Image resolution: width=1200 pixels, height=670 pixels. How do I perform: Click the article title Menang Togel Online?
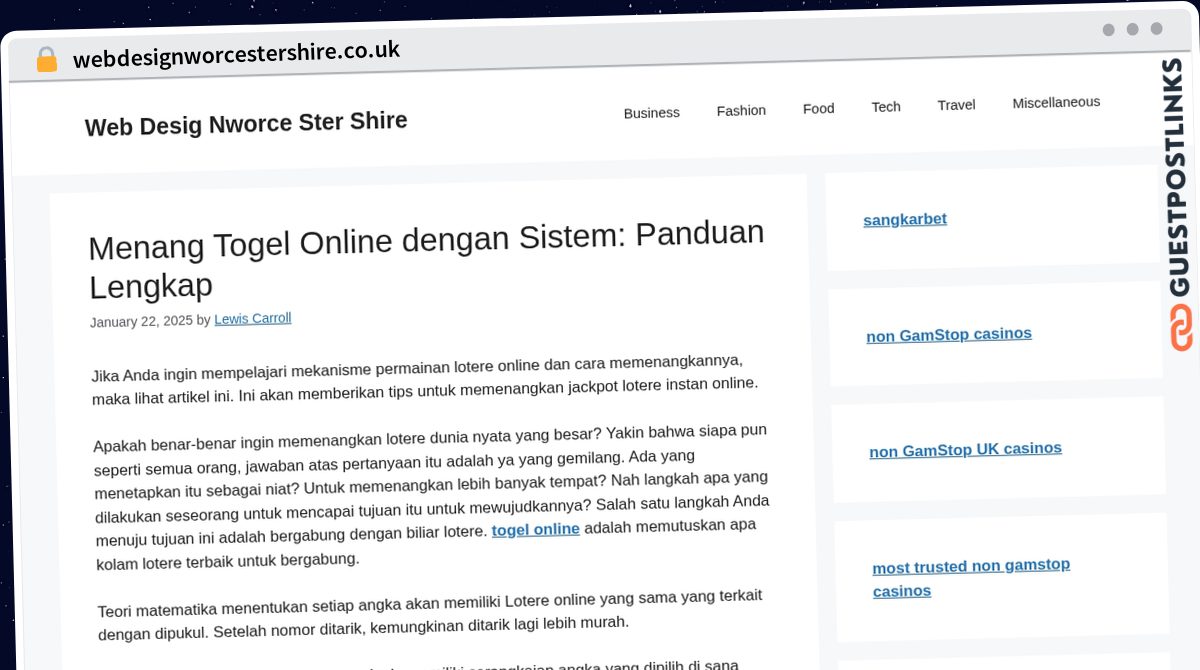tap(427, 260)
